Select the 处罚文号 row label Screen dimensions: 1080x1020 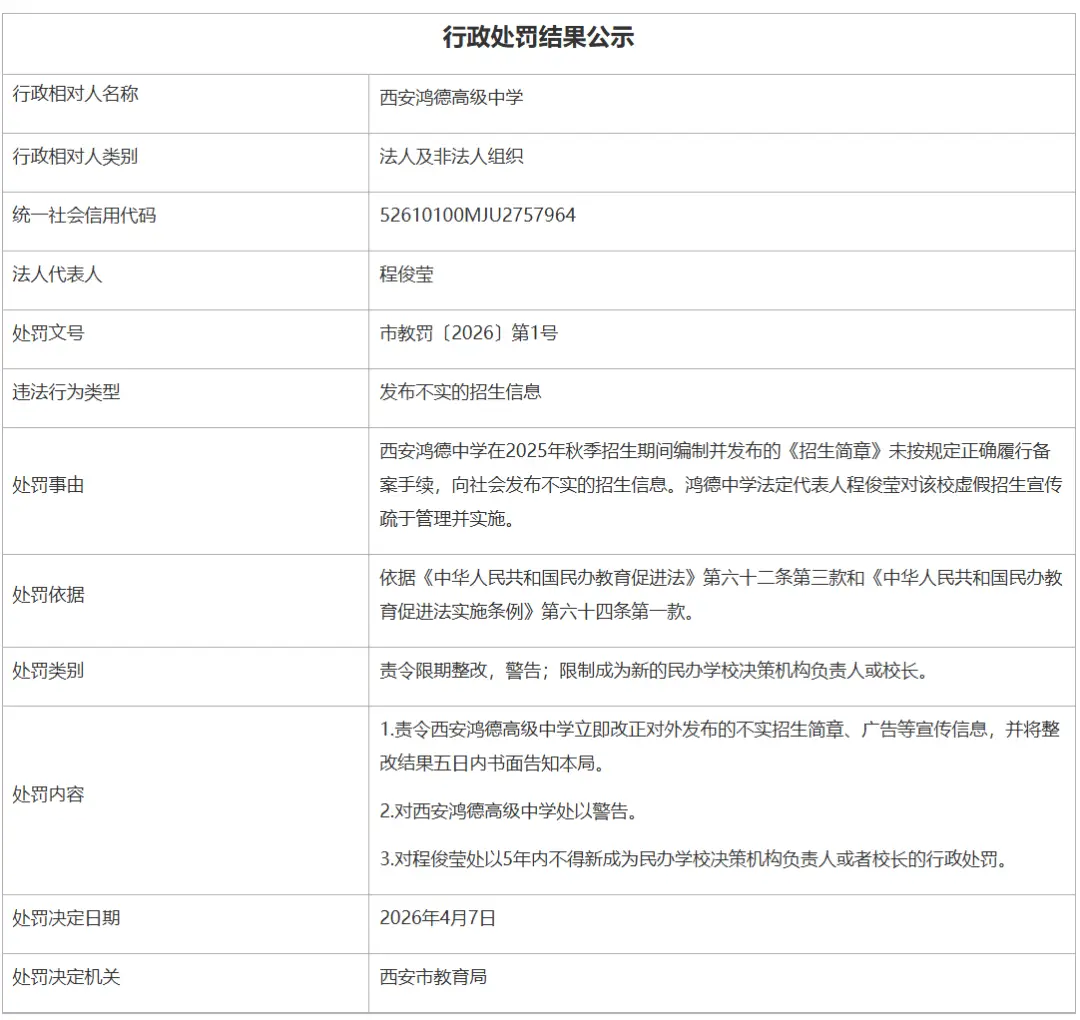pyautogui.click(x=48, y=333)
